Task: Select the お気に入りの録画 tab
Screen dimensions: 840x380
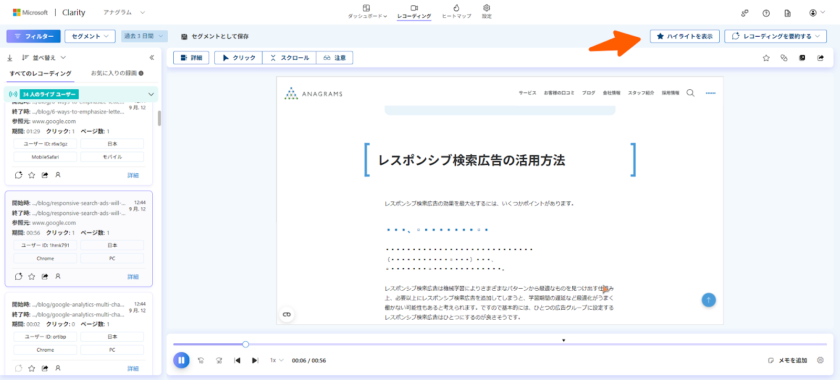Action: (x=117, y=73)
